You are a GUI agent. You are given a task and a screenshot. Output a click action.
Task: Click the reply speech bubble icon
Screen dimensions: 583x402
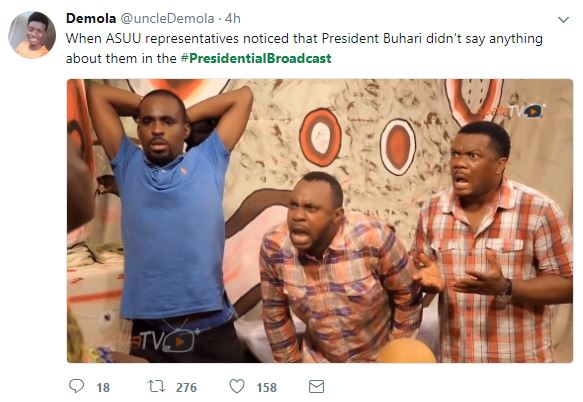point(77,386)
